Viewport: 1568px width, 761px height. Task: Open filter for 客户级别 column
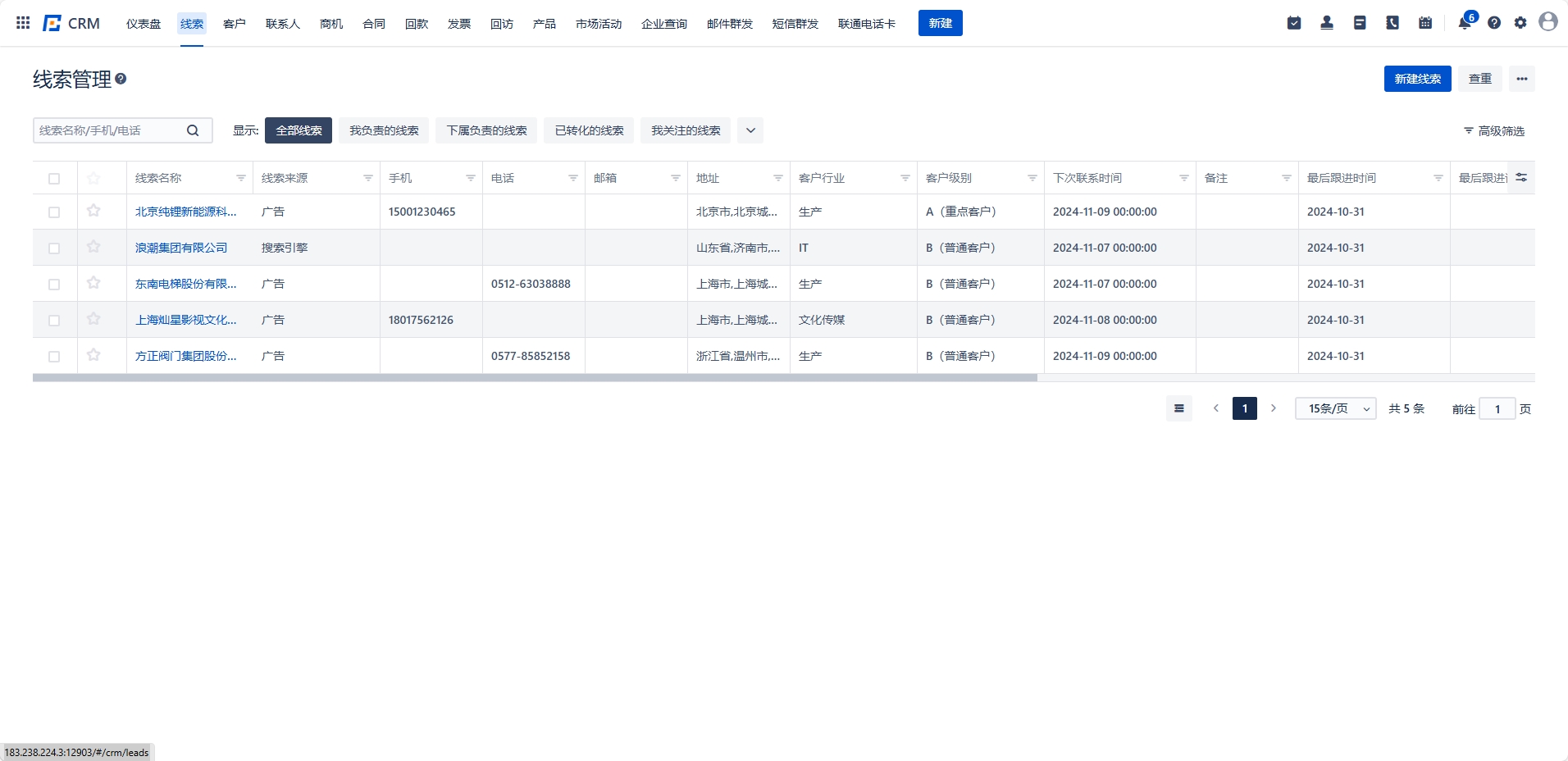[1032, 178]
